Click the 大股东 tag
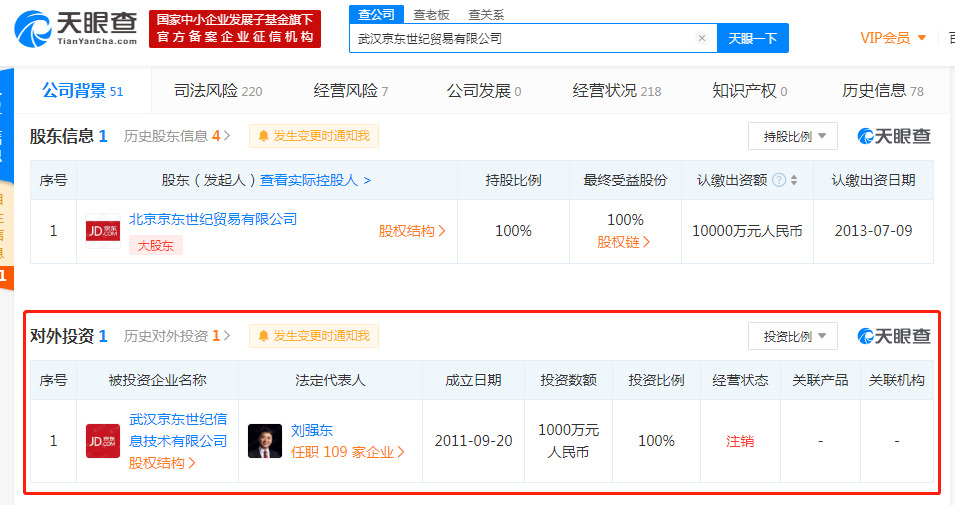 click(x=155, y=245)
